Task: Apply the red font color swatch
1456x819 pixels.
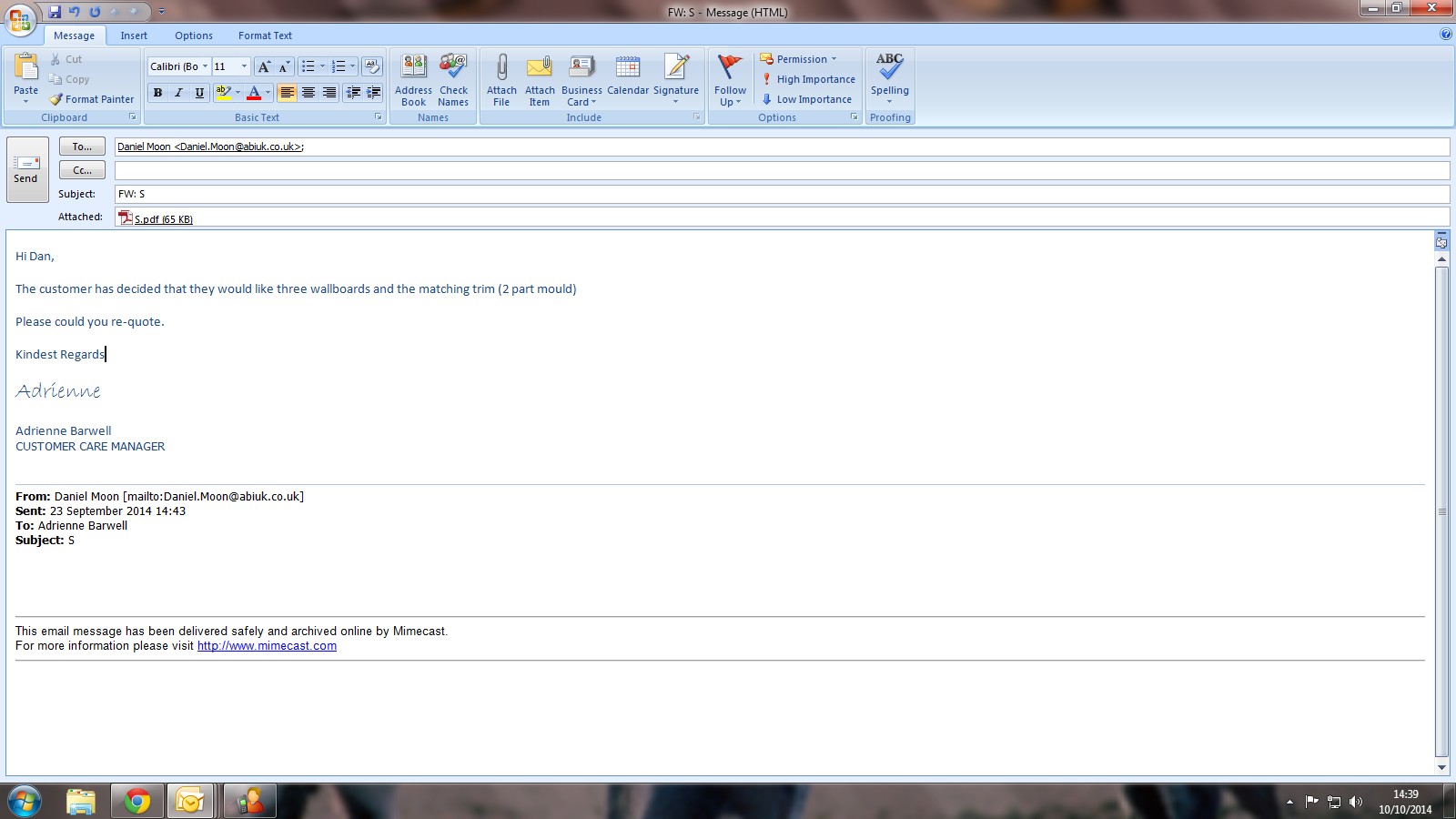Action: pyautogui.click(x=254, y=93)
